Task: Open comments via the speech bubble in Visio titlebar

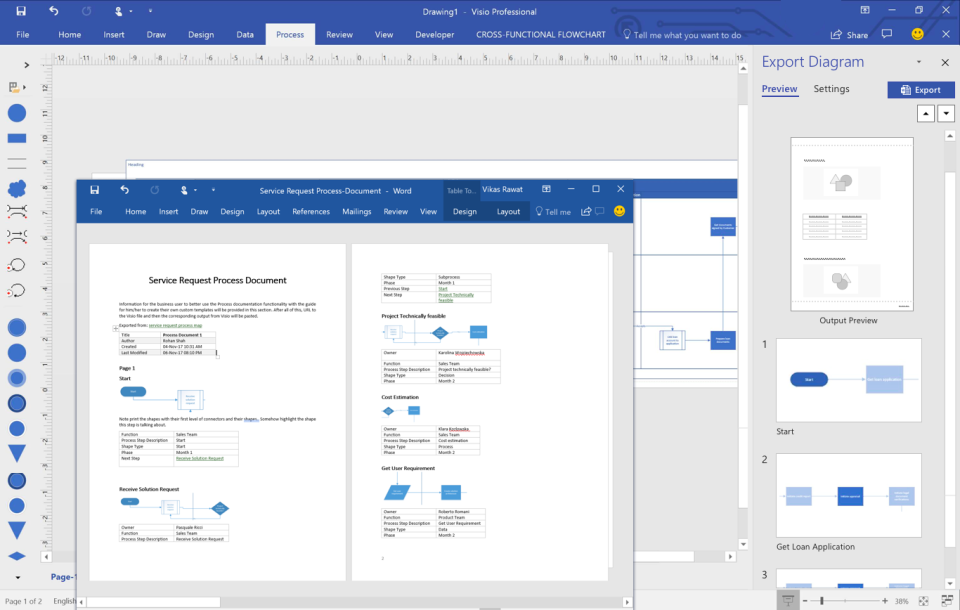Action: (888, 34)
